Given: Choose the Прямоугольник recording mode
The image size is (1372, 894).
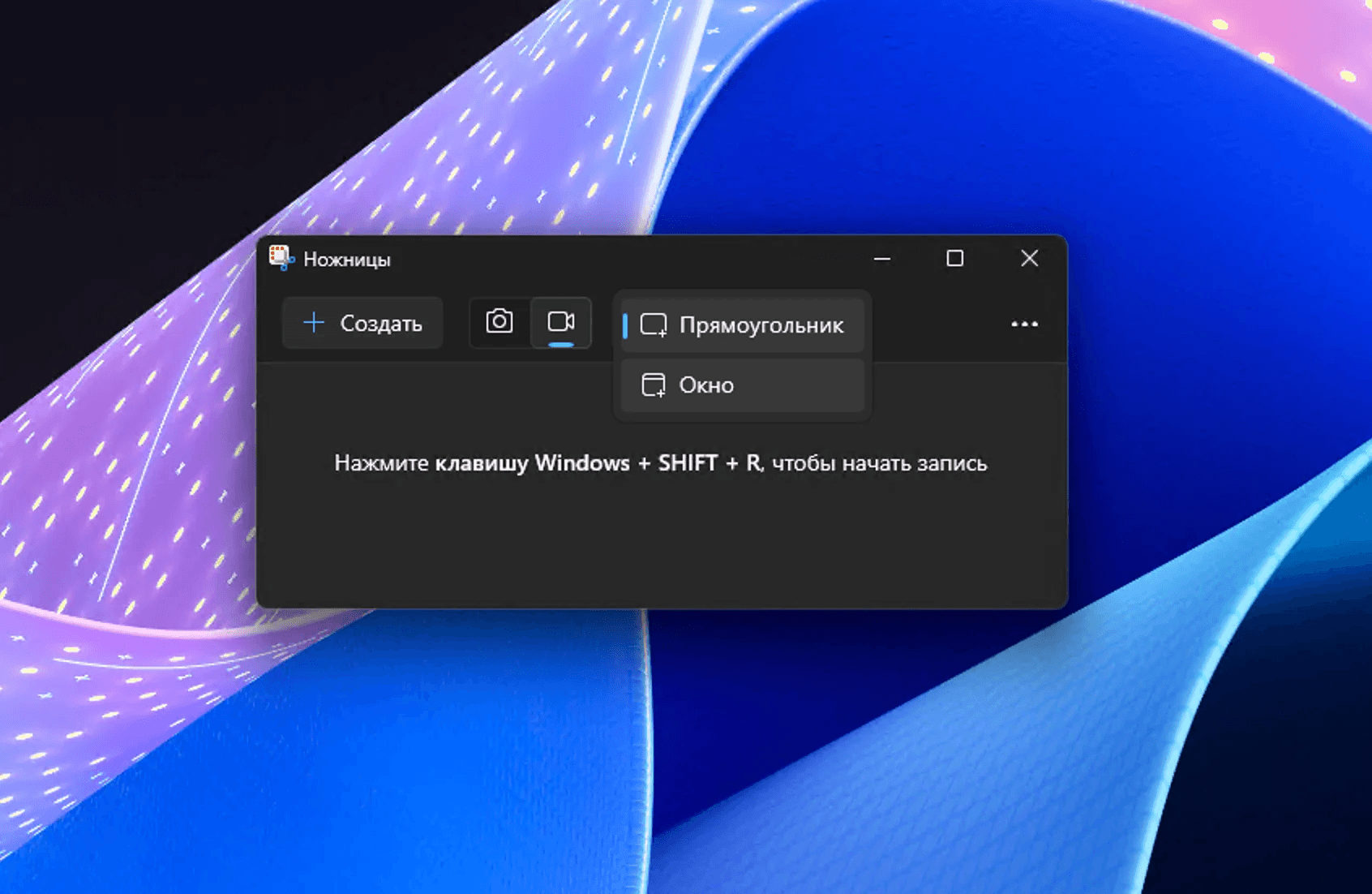Looking at the screenshot, I should (x=743, y=325).
